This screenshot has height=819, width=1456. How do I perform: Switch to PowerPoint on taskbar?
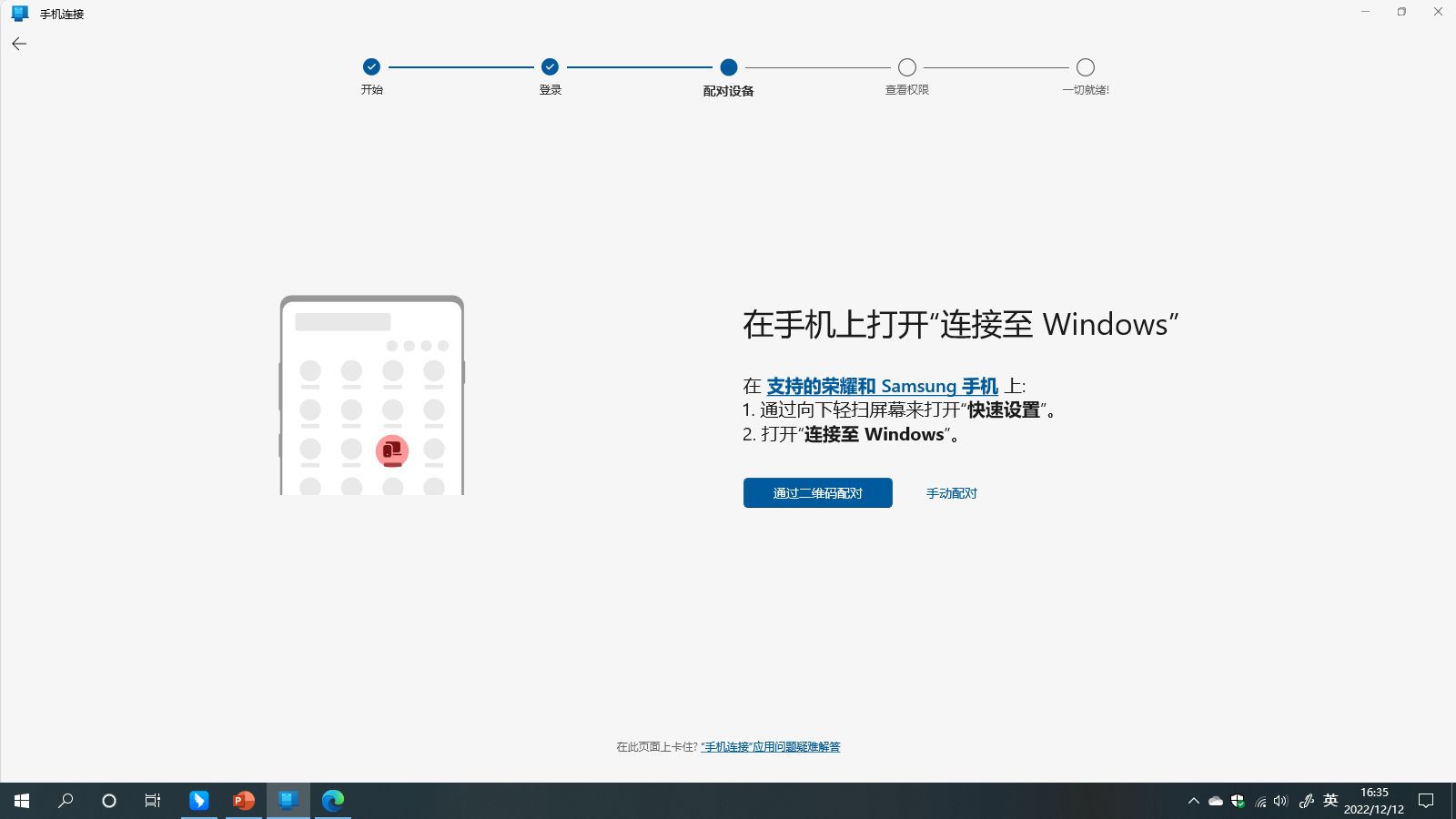(x=244, y=801)
